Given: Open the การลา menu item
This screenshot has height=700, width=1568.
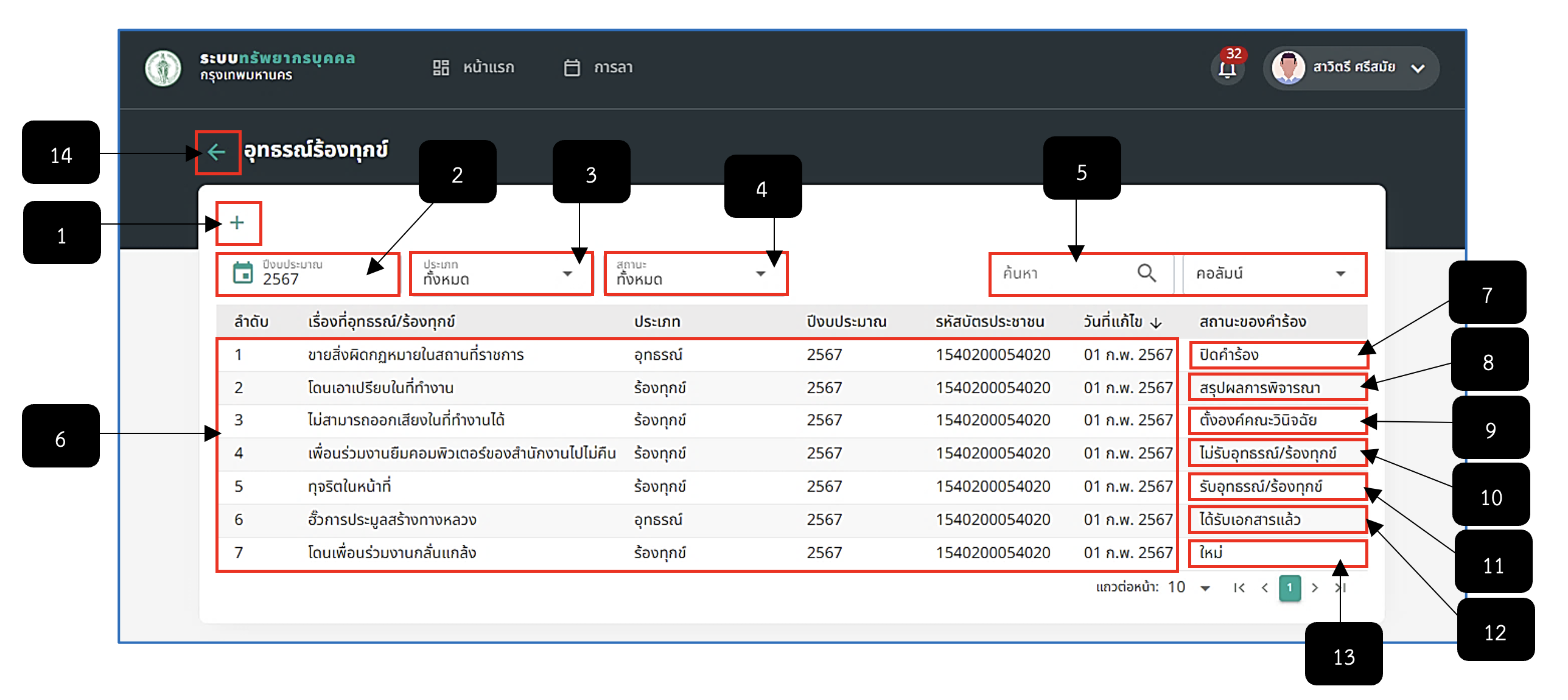Looking at the screenshot, I should pos(598,68).
